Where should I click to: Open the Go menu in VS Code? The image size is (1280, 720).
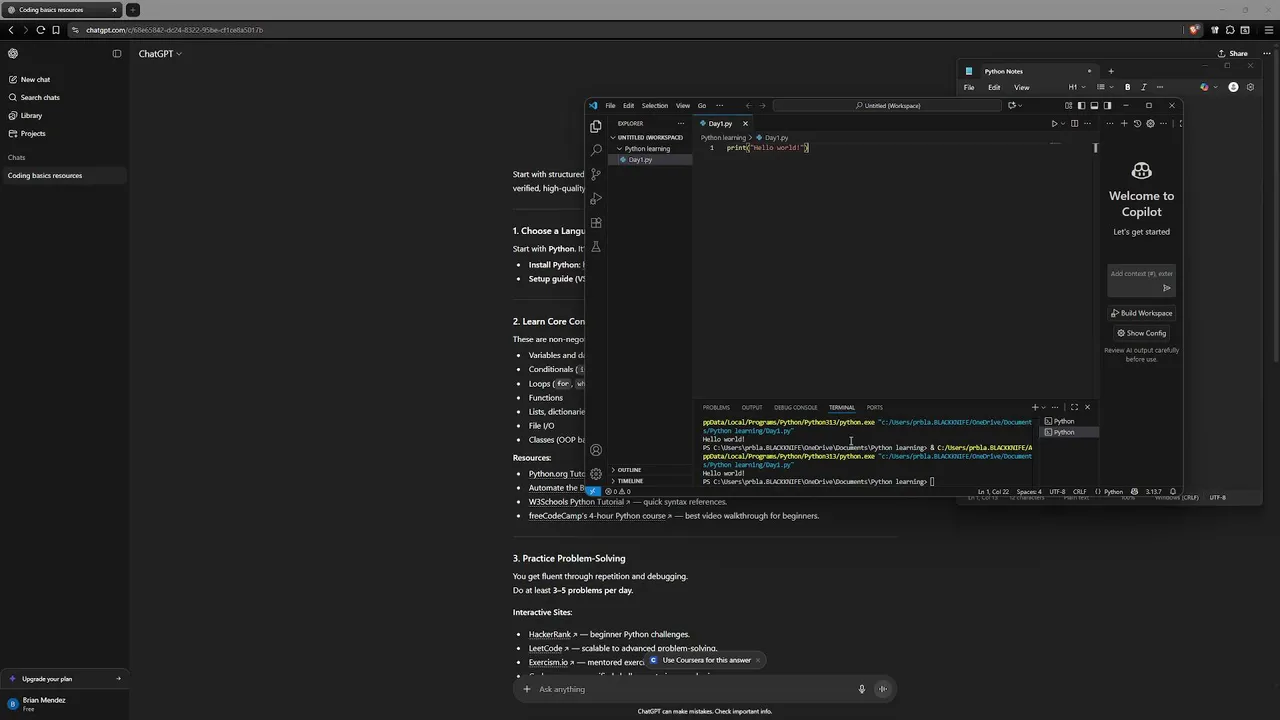coord(702,105)
